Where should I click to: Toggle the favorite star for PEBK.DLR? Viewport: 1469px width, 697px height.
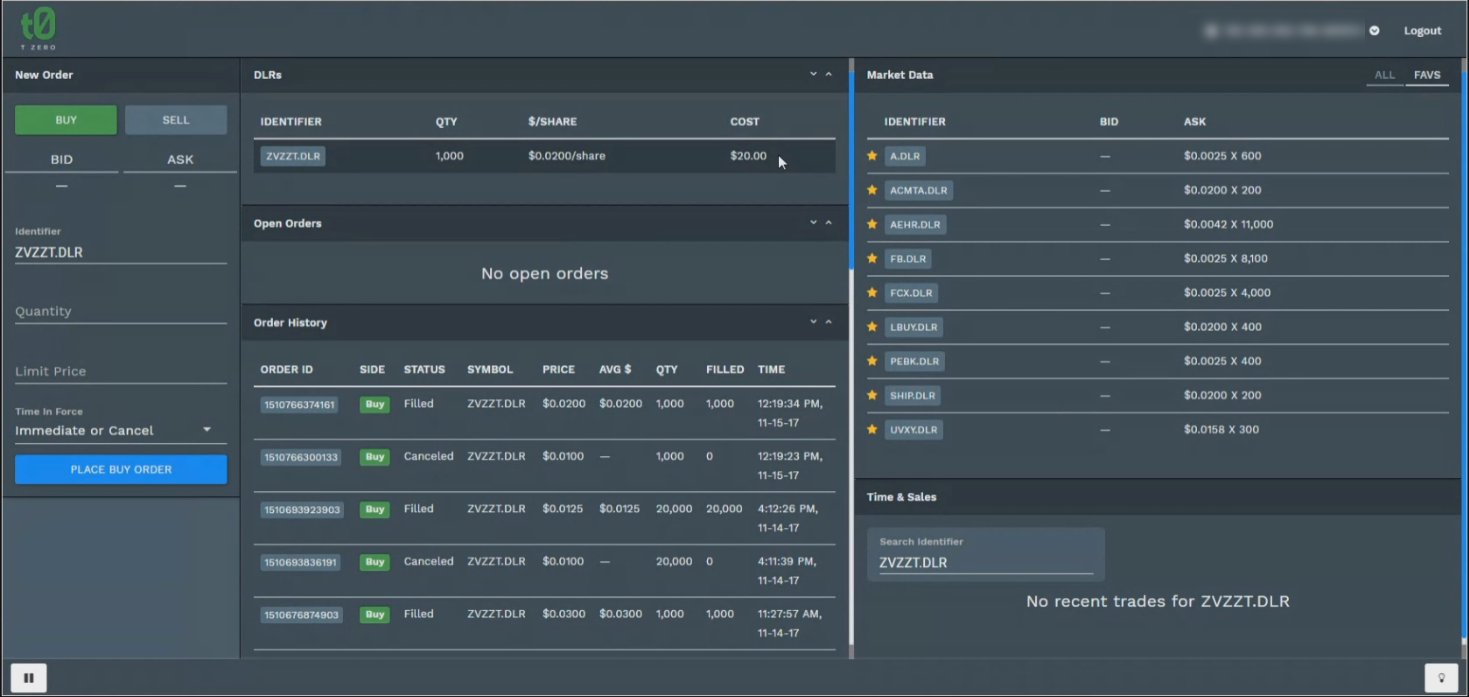pyautogui.click(x=872, y=361)
